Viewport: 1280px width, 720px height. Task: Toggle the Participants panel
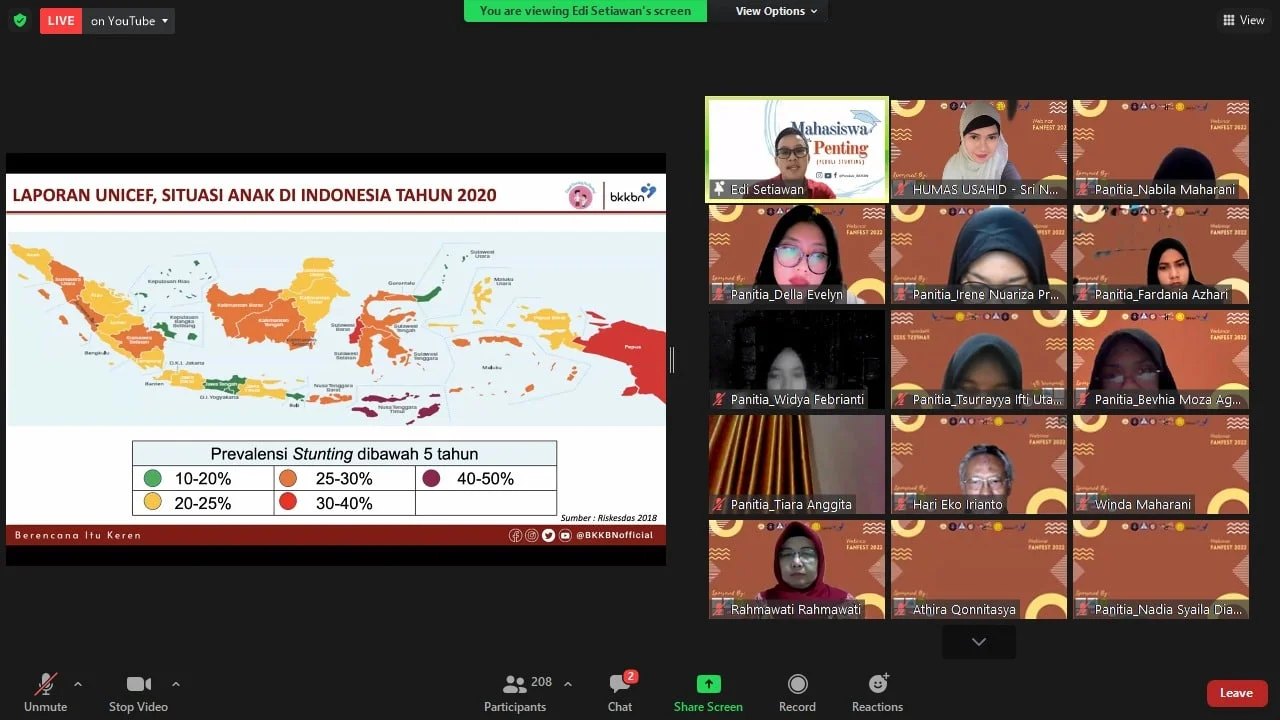[516, 692]
